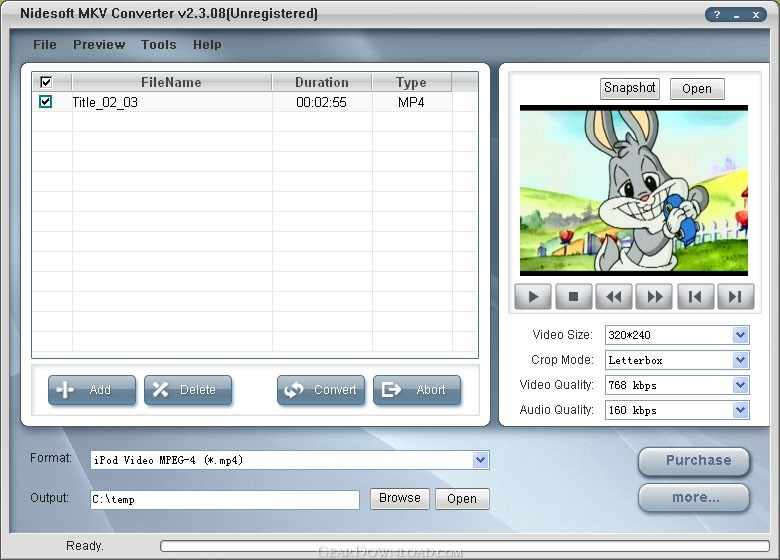Screen dimensions: 780x560
Task: Open the File menu
Action: click(45, 45)
